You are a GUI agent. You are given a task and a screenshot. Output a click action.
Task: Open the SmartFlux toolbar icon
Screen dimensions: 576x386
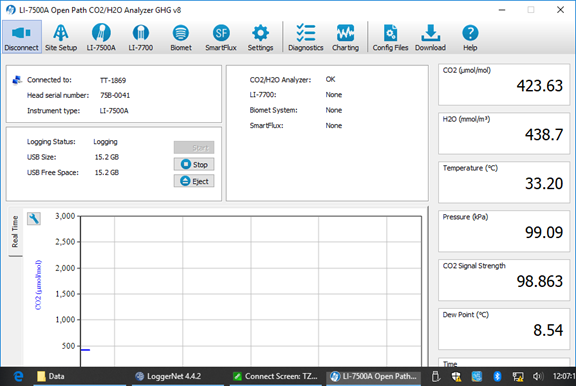221,37
